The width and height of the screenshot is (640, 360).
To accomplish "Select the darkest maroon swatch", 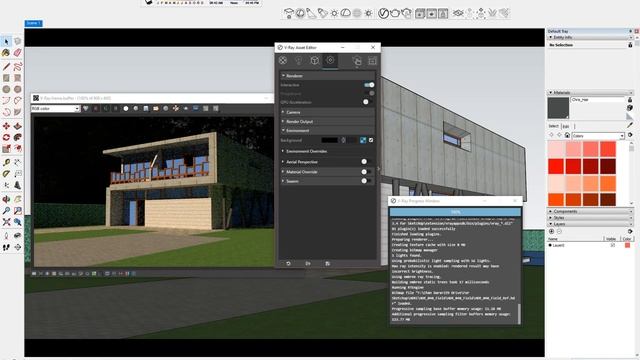I will [608, 166].
